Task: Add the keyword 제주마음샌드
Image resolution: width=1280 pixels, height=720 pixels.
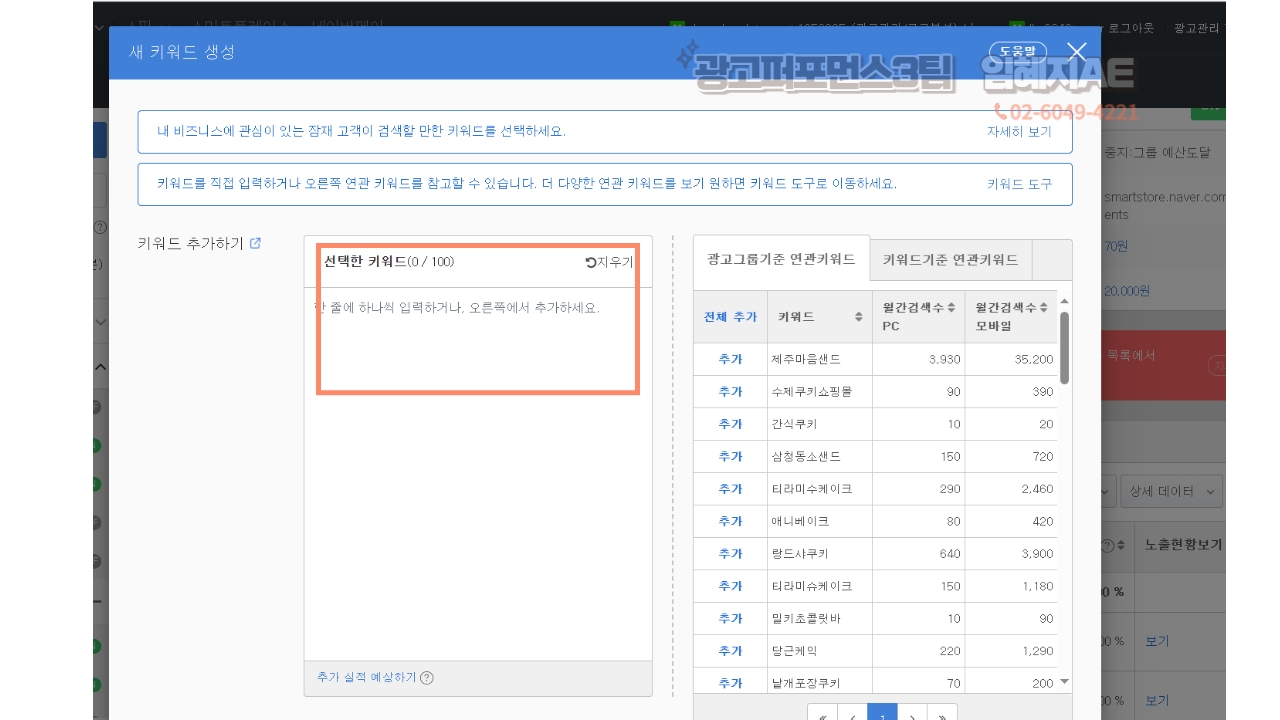Action: coord(730,359)
